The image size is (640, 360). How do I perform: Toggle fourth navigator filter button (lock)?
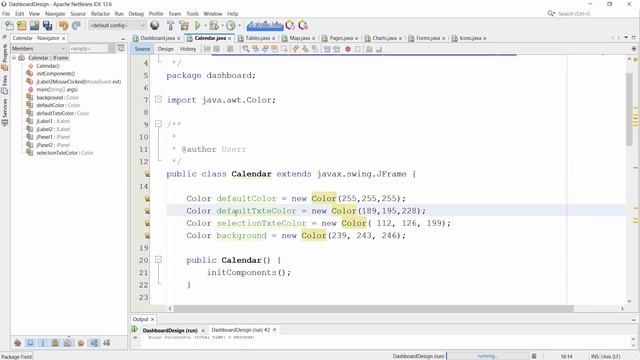coord(55,343)
